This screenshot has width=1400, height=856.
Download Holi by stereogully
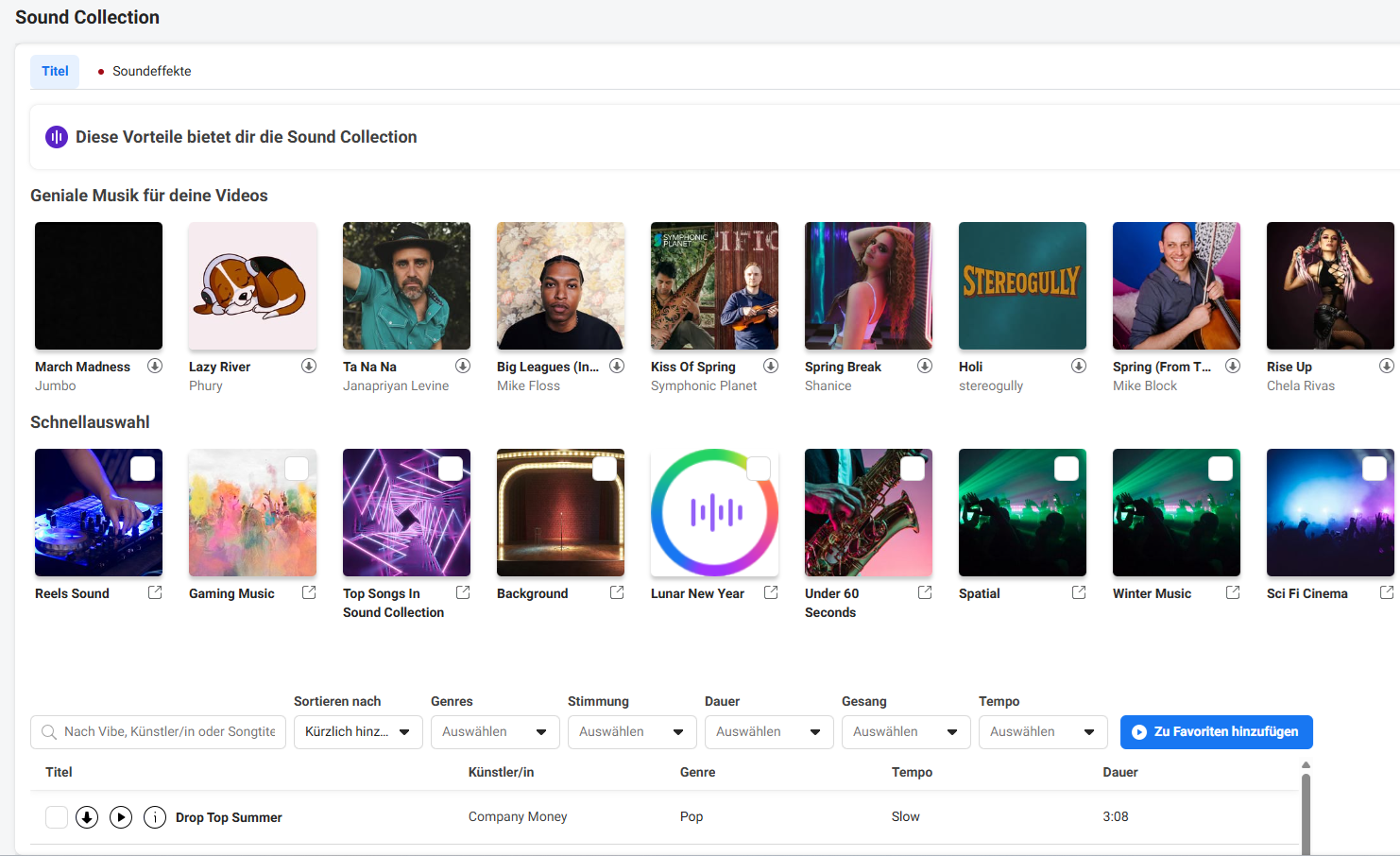pyautogui.click(x=1079, y=366)
